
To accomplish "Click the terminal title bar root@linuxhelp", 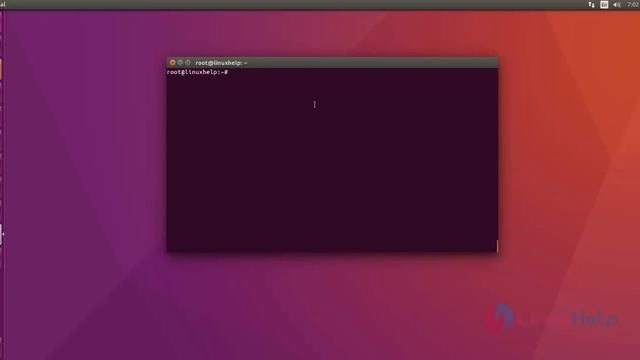I will [332, 62].
